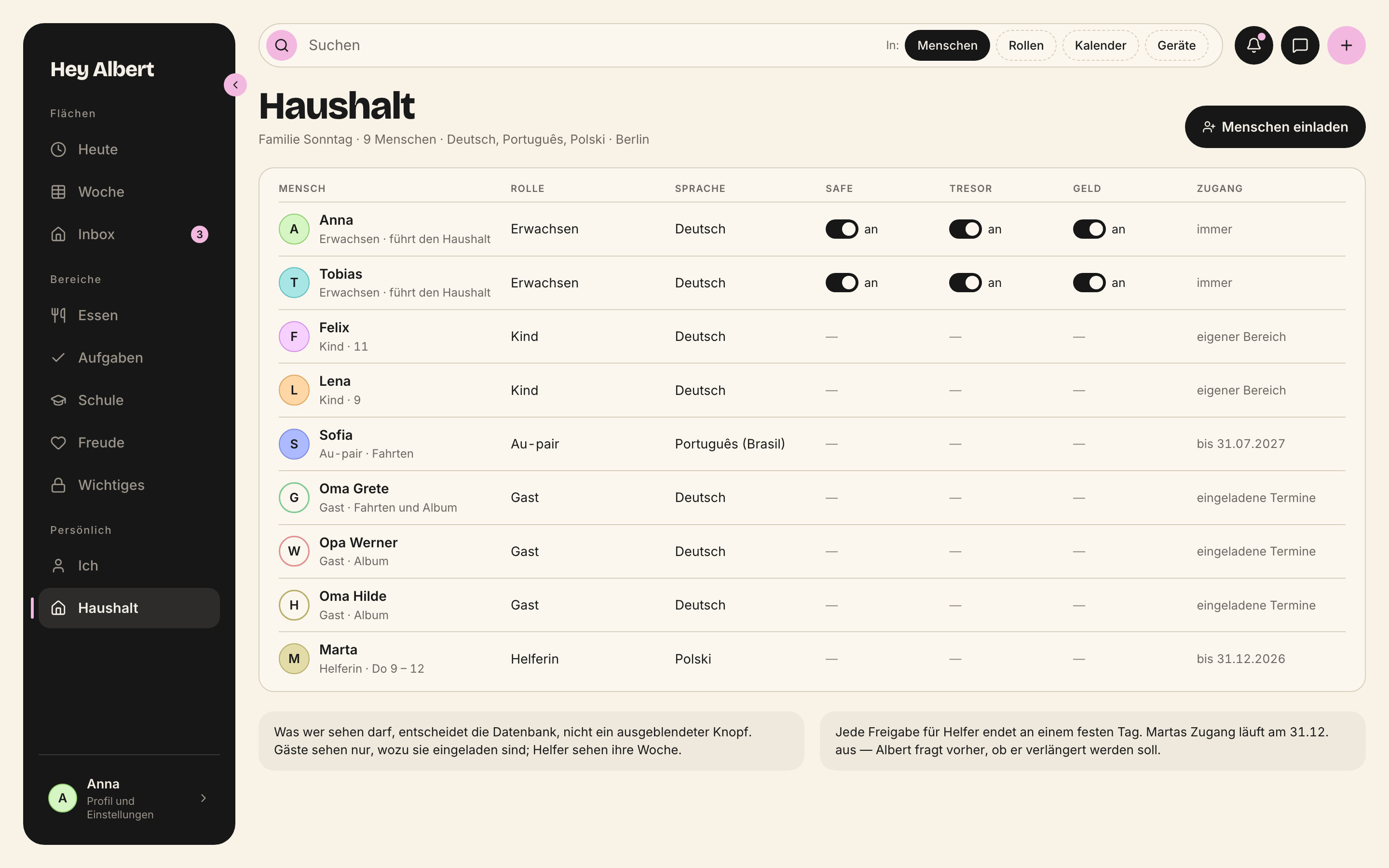Open the chat messages icon
Image resolution: width=1389 pixels, height=868 pixels.
[1300, 45]
